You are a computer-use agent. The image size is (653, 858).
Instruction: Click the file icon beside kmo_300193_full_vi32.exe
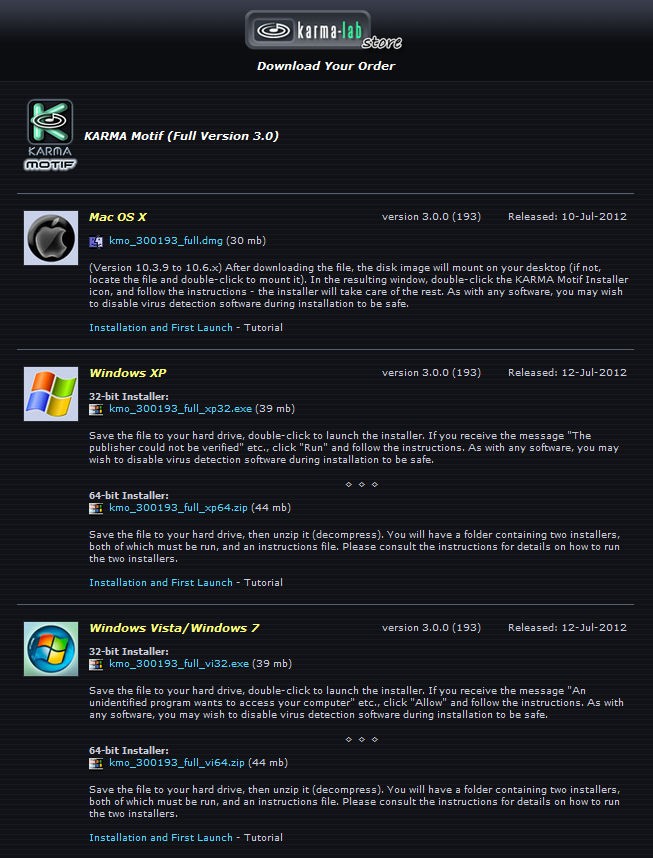[x=96, y=664]
